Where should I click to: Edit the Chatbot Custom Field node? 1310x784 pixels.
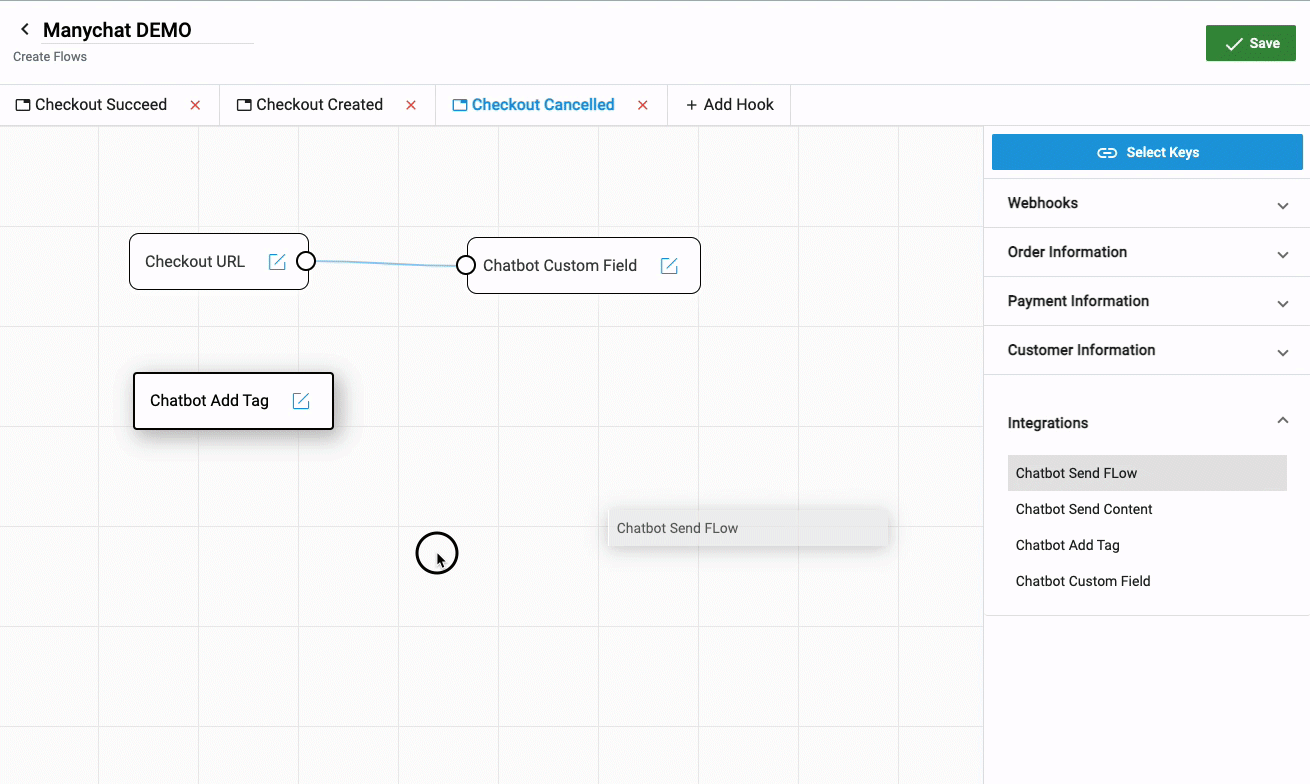[669, 265]
